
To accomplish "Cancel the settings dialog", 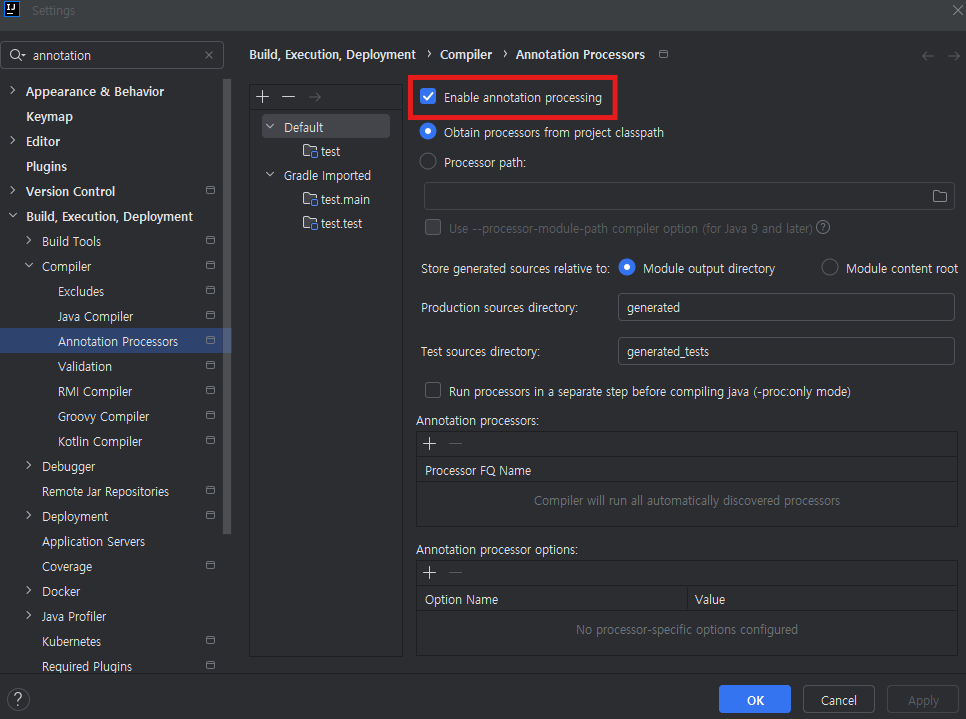I will coord(838,700).
